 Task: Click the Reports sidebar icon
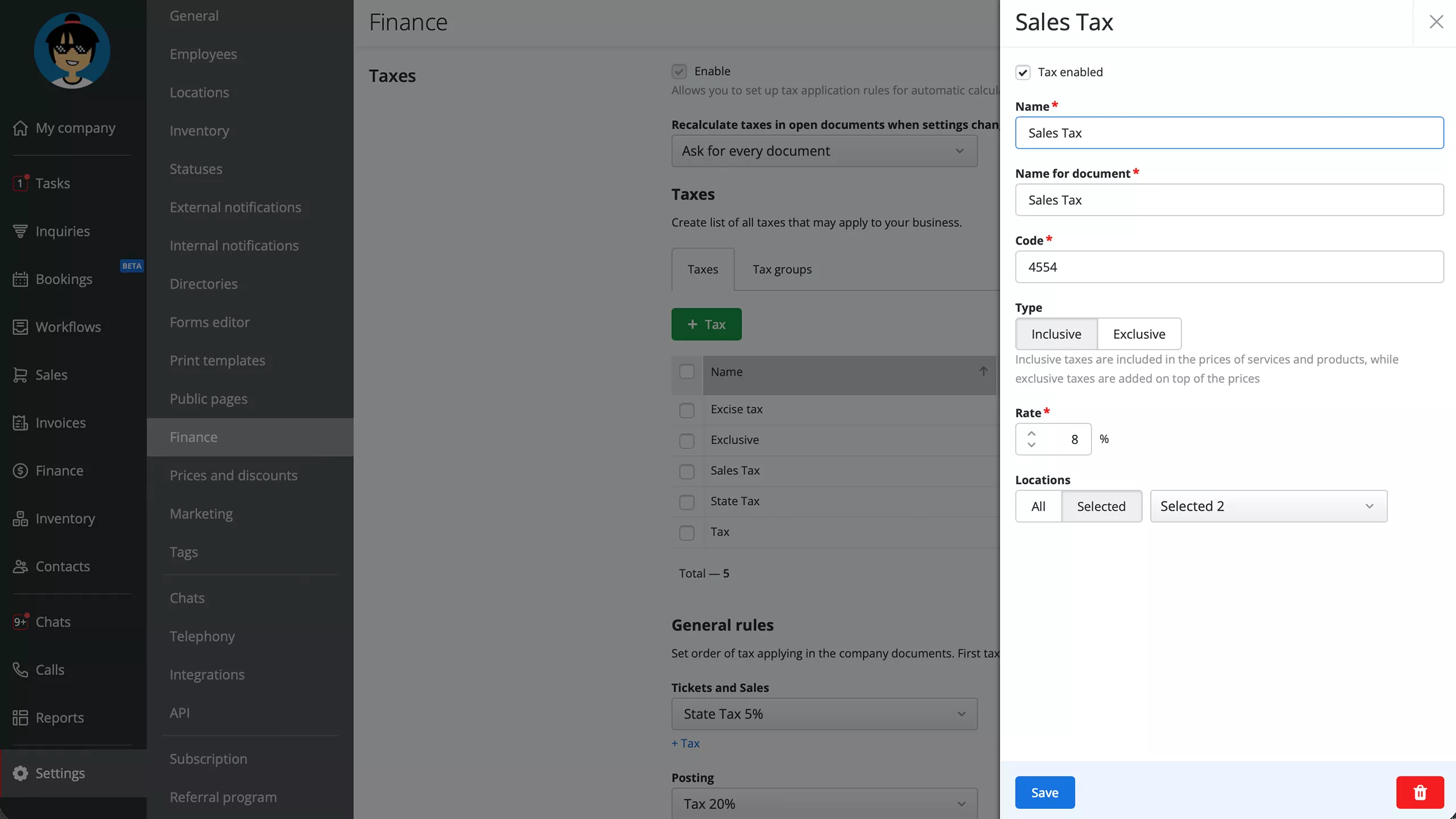(20, 718)
